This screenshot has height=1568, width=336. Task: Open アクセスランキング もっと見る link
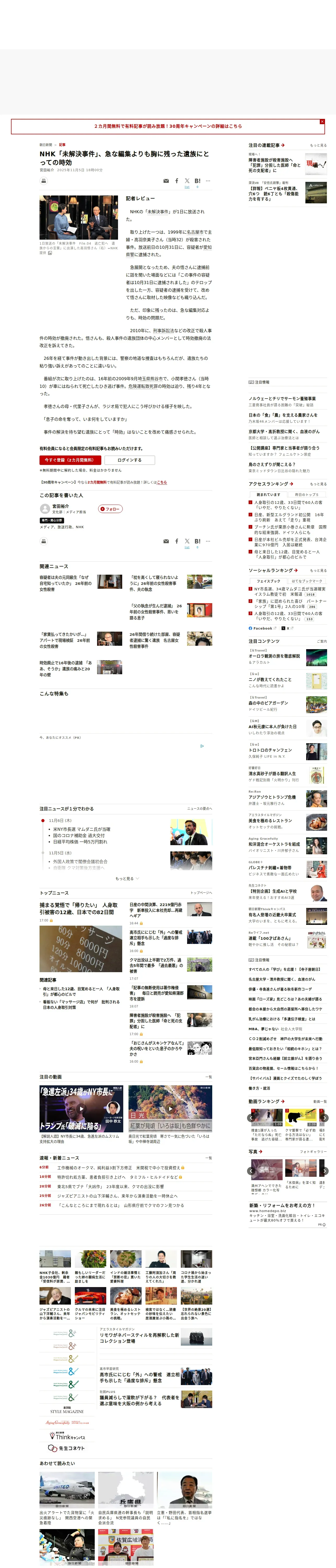[318, 484]
